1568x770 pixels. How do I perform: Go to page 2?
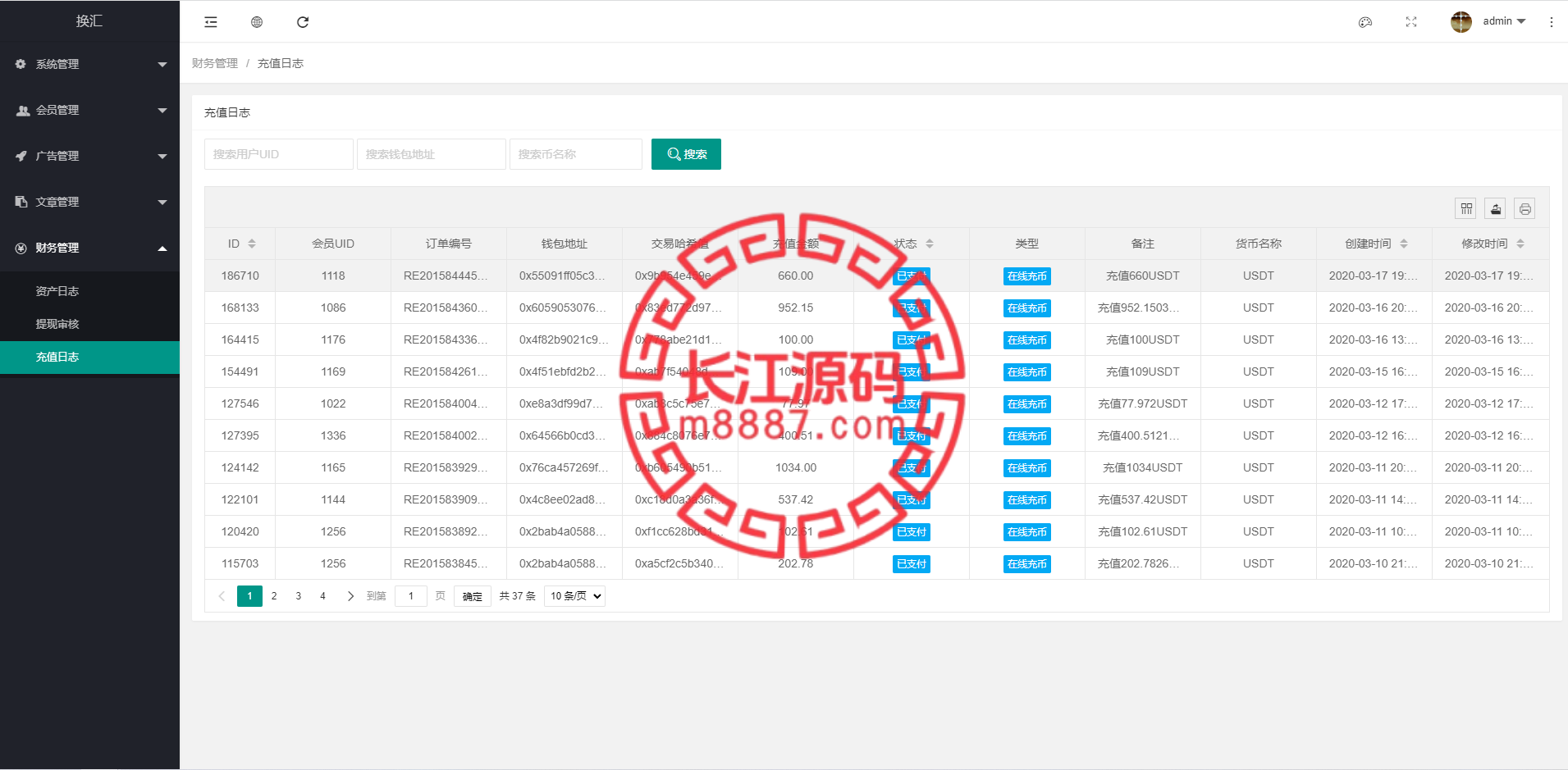pyautogui.click(x=274, y=596)
